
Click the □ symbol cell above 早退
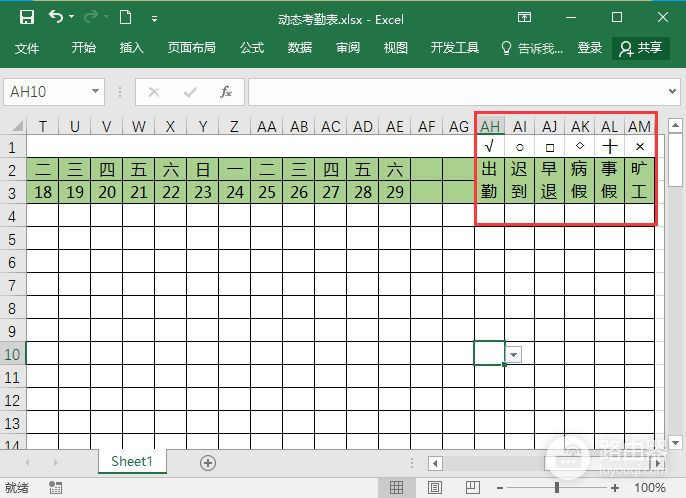(550, 147)
